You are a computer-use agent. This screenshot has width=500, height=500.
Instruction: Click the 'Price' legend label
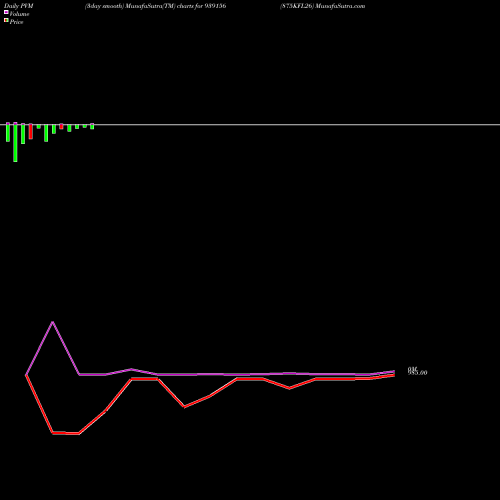(x=16, y=22)
